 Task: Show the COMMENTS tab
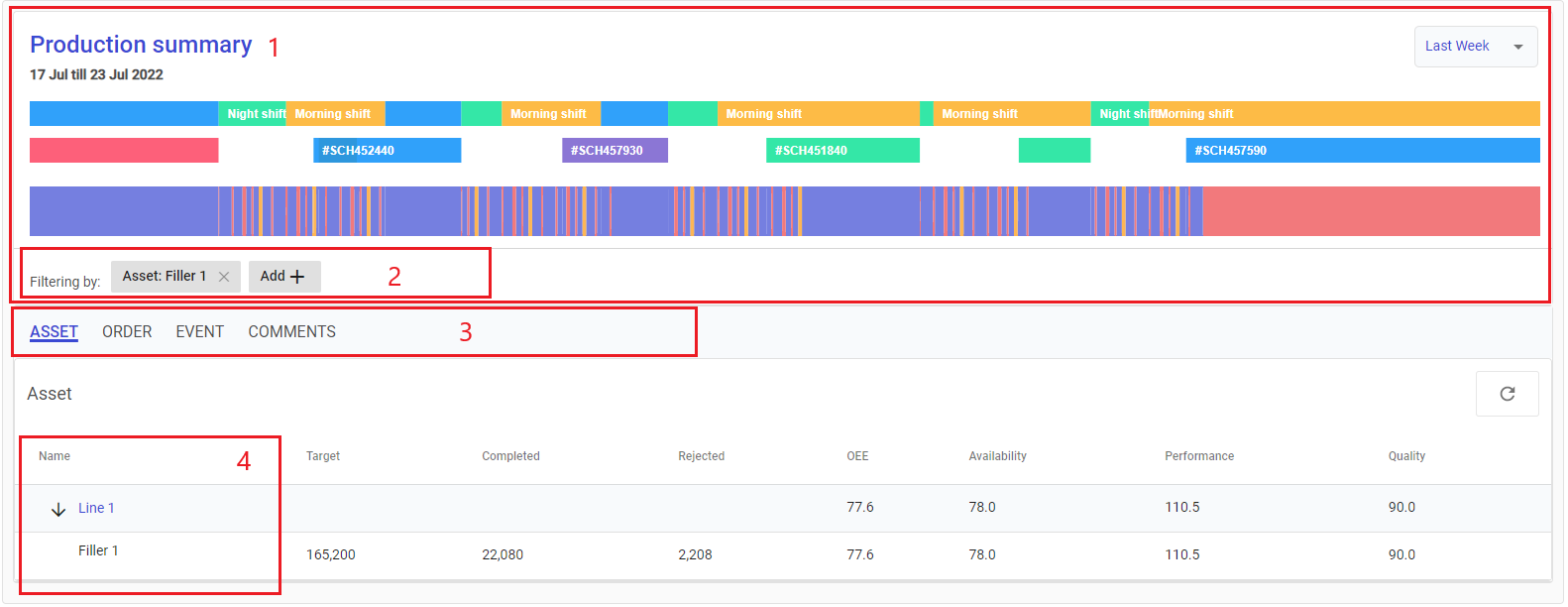click(x=291, y=331)
